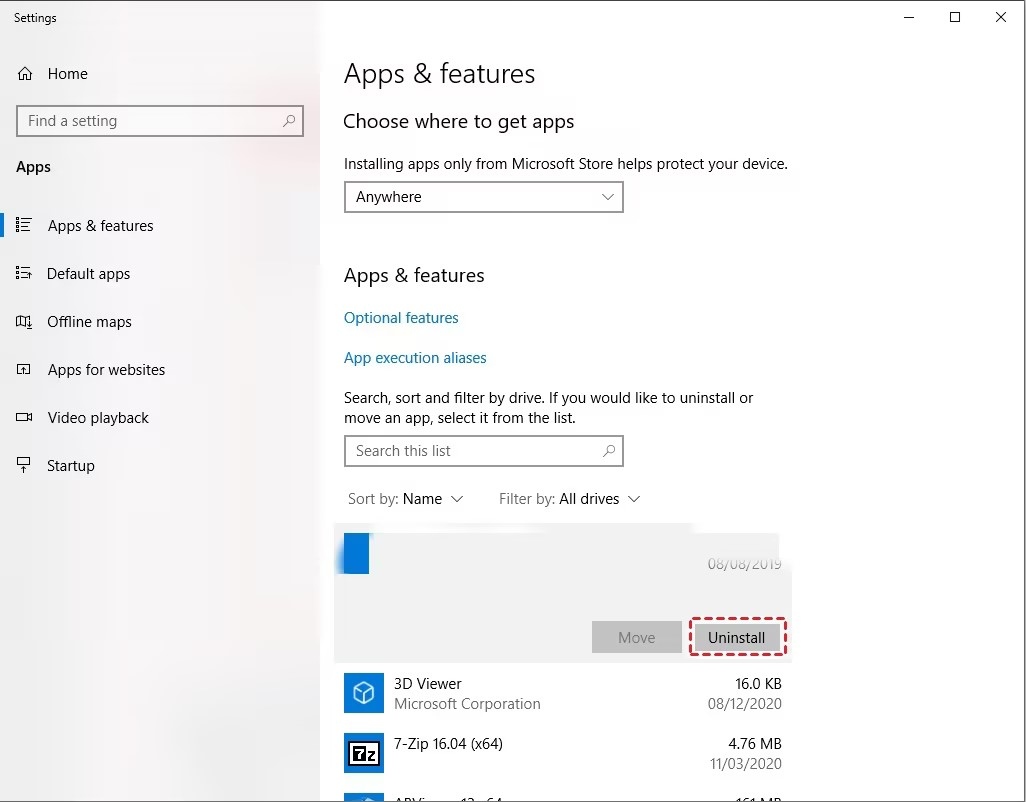The image size is (1026, 802).
Task: Select the 3D Viewer app icon
Action: 364,693
